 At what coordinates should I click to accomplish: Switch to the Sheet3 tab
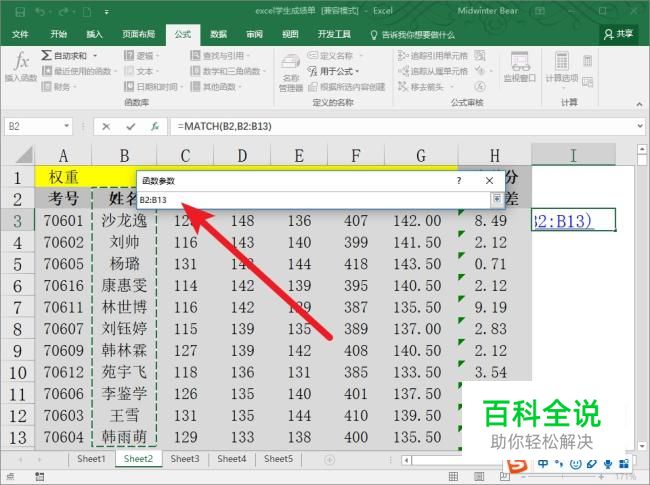[185, 459]
